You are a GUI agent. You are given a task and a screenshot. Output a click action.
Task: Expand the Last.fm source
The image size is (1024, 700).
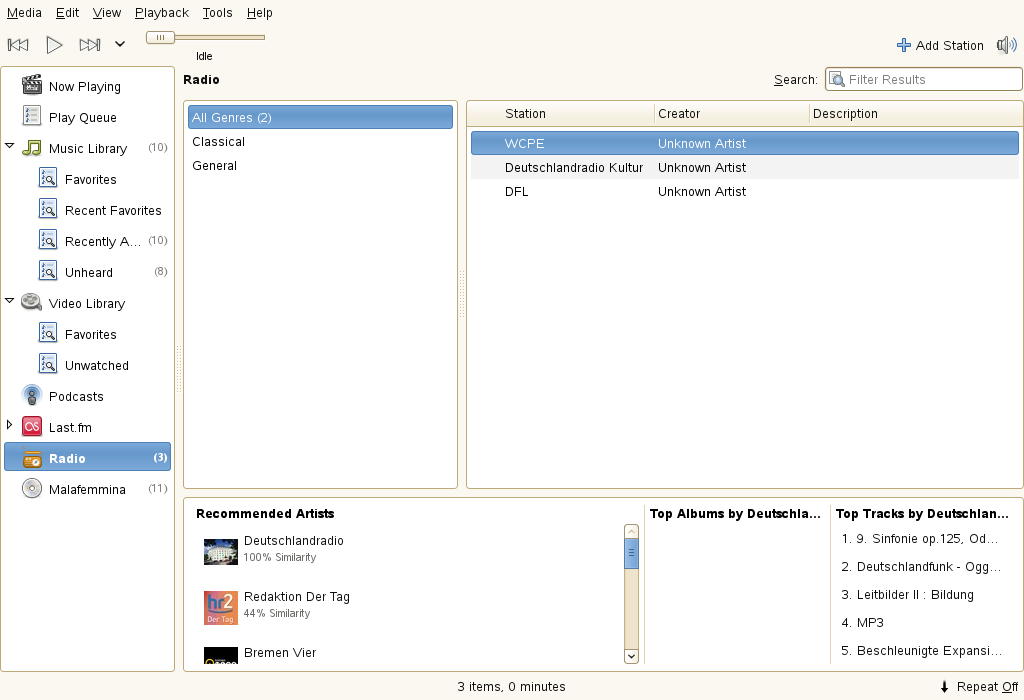10,425
